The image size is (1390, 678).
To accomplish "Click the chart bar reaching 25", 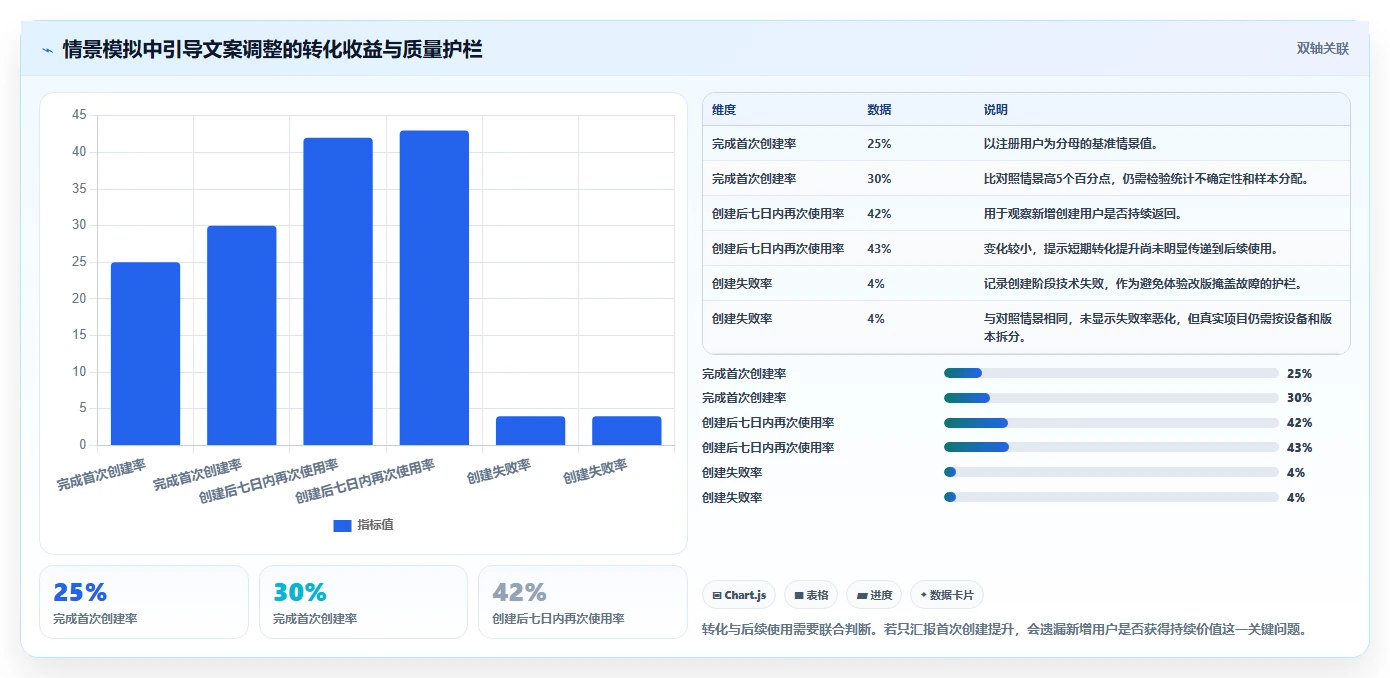I will (145, 353).
